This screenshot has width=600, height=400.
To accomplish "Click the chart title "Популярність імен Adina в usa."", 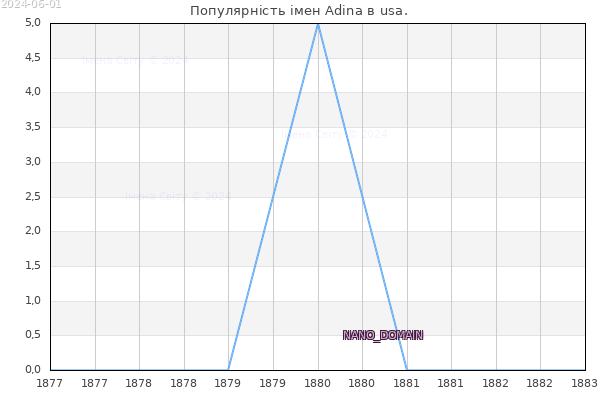I will (x=299, y=11).
